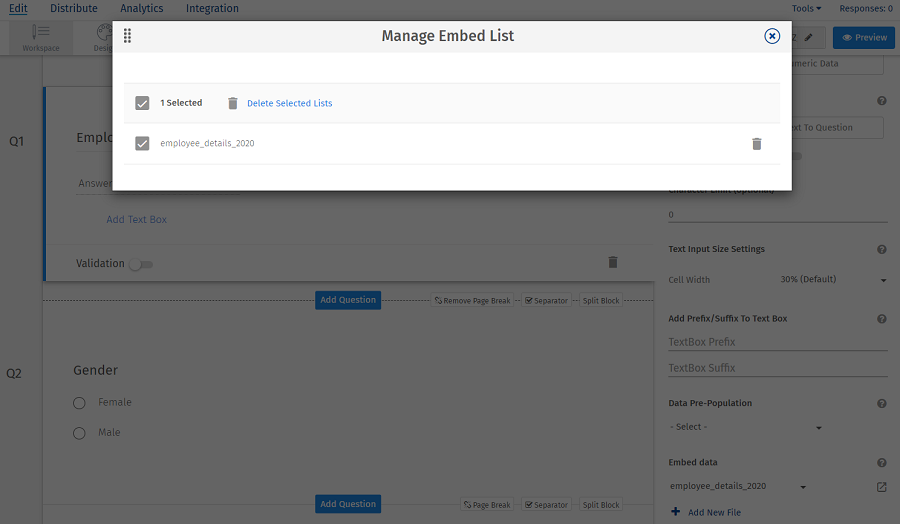Uncheck the select-all lists checkbox

(x=142, y=103)
